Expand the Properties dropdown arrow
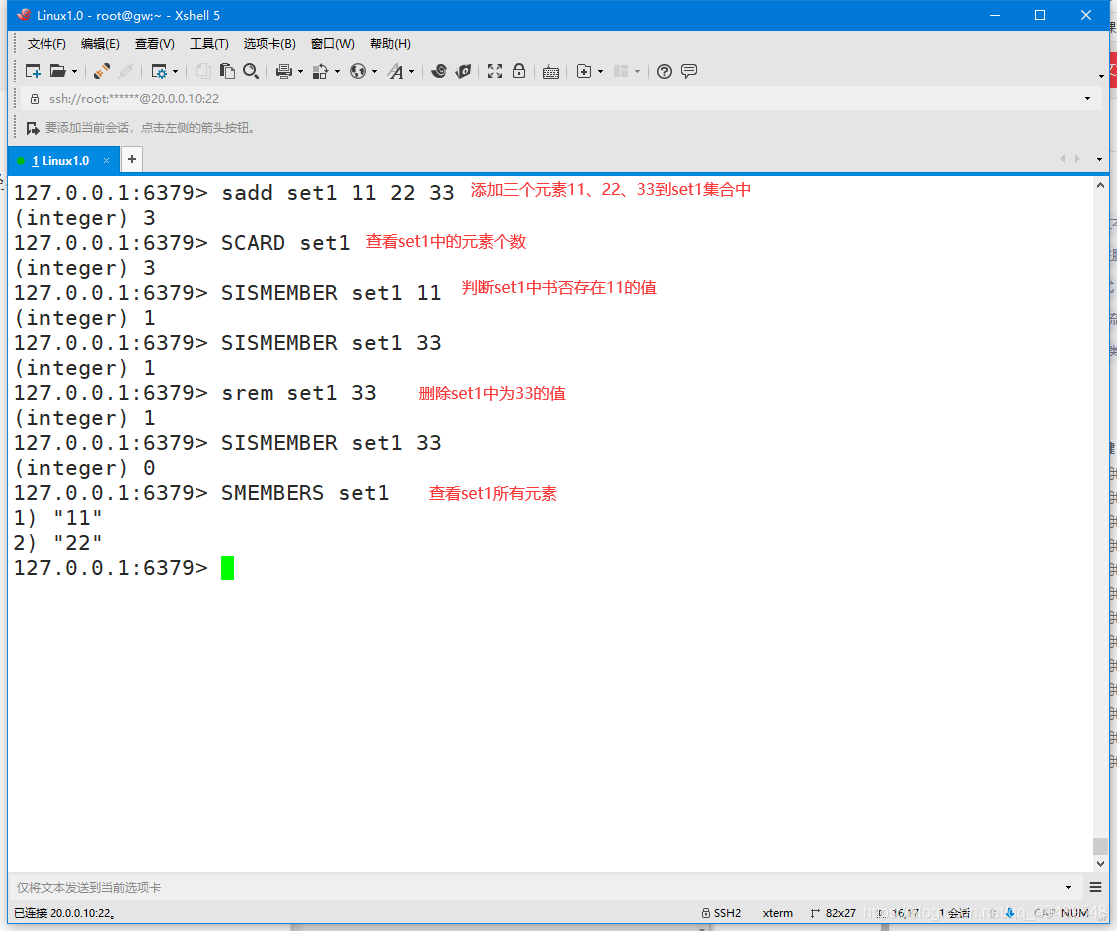The height and width of the screenshot is (931, 1117). (x=175, y=71)
